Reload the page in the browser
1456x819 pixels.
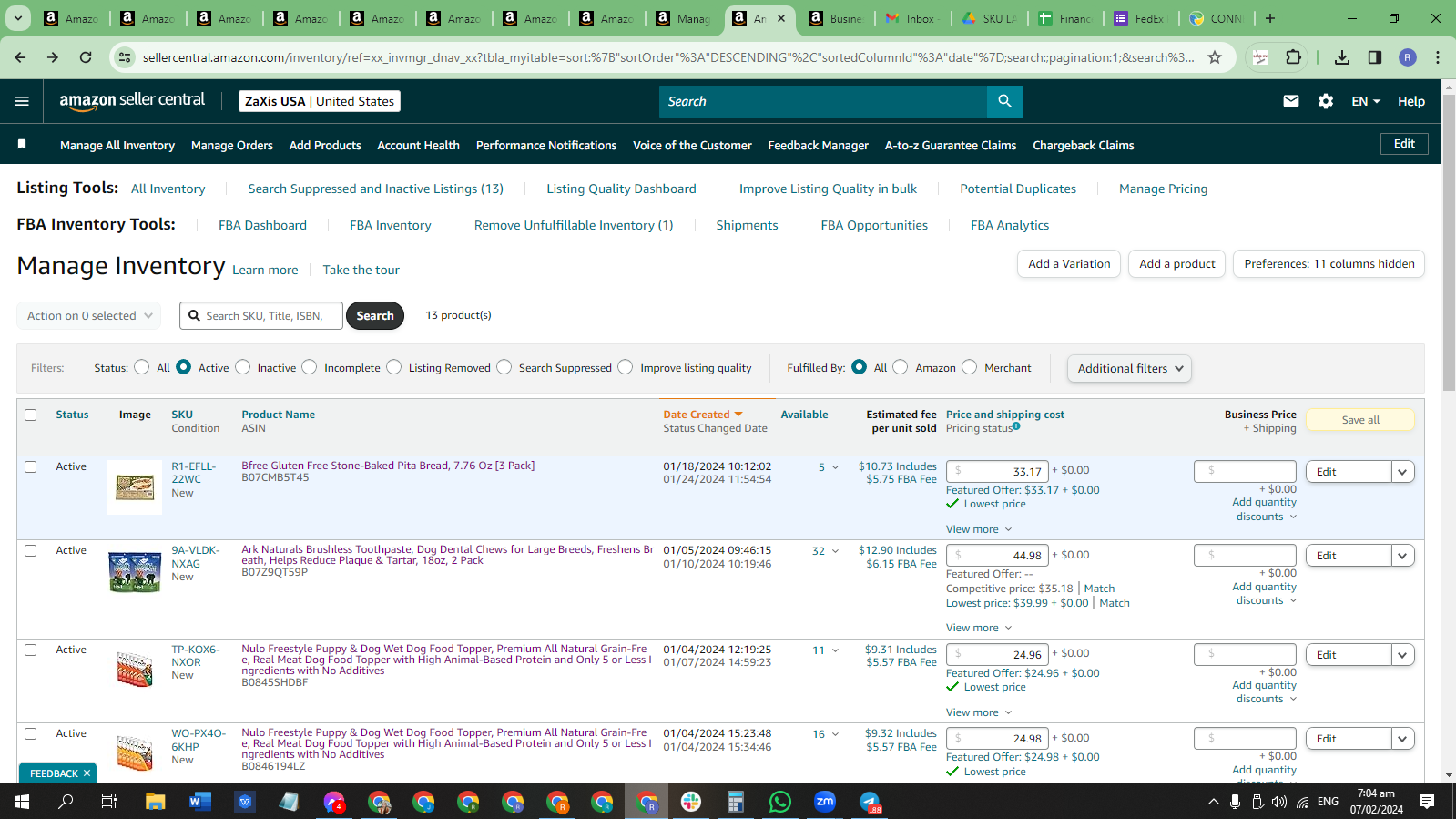pos(86,57)
